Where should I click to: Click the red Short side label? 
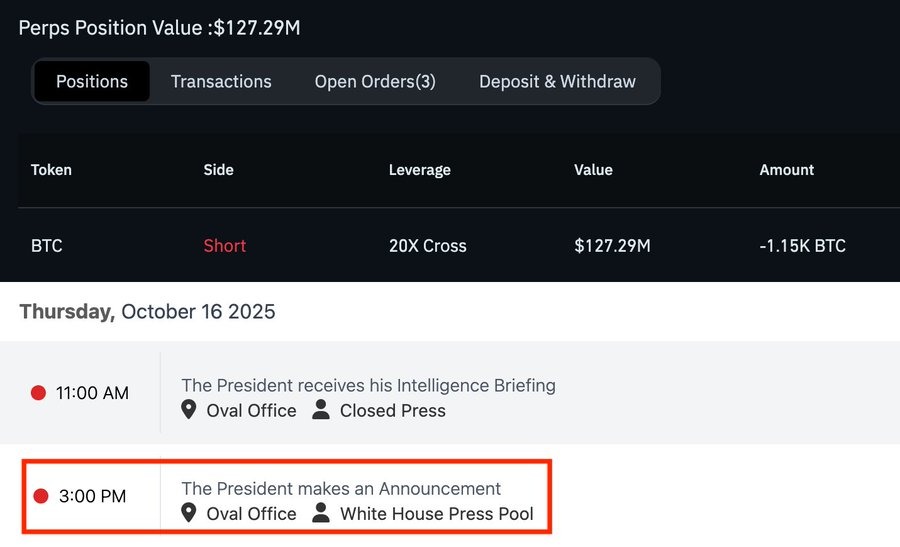coord(224,245)
